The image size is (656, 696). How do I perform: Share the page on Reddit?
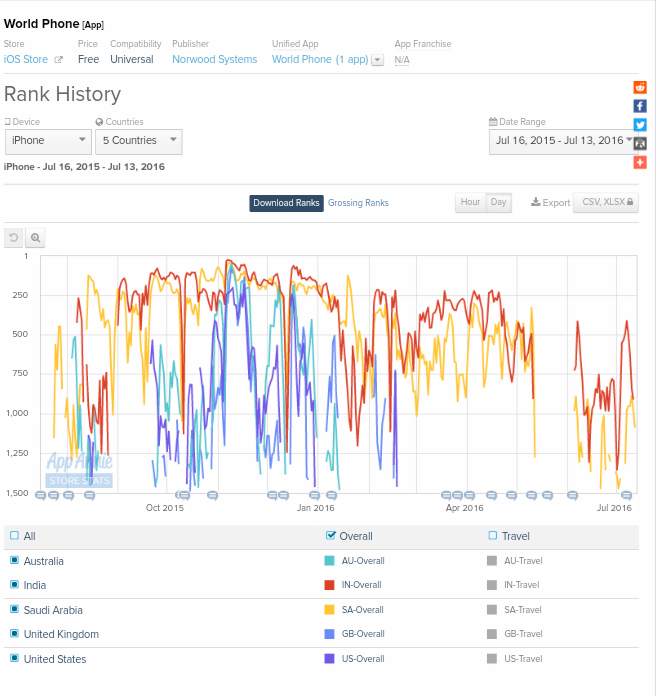pos(640,88)
